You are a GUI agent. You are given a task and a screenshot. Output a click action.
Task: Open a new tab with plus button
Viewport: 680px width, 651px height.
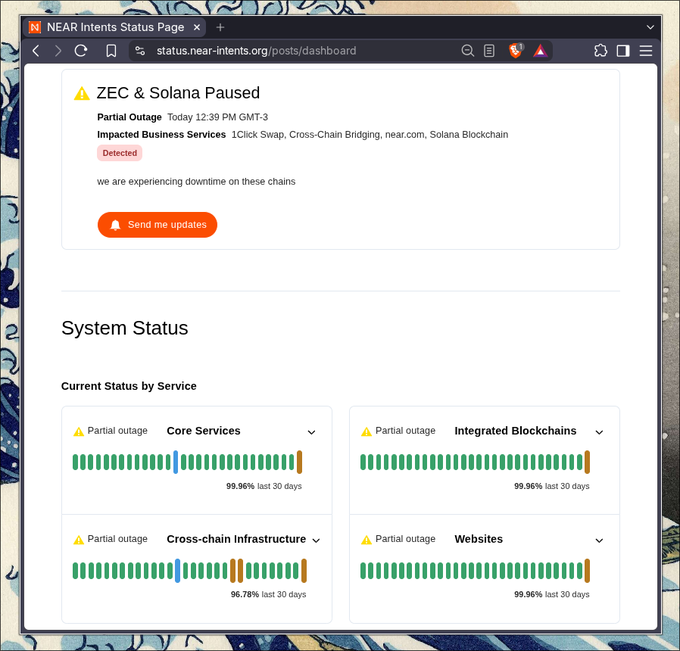click(220, 27)
